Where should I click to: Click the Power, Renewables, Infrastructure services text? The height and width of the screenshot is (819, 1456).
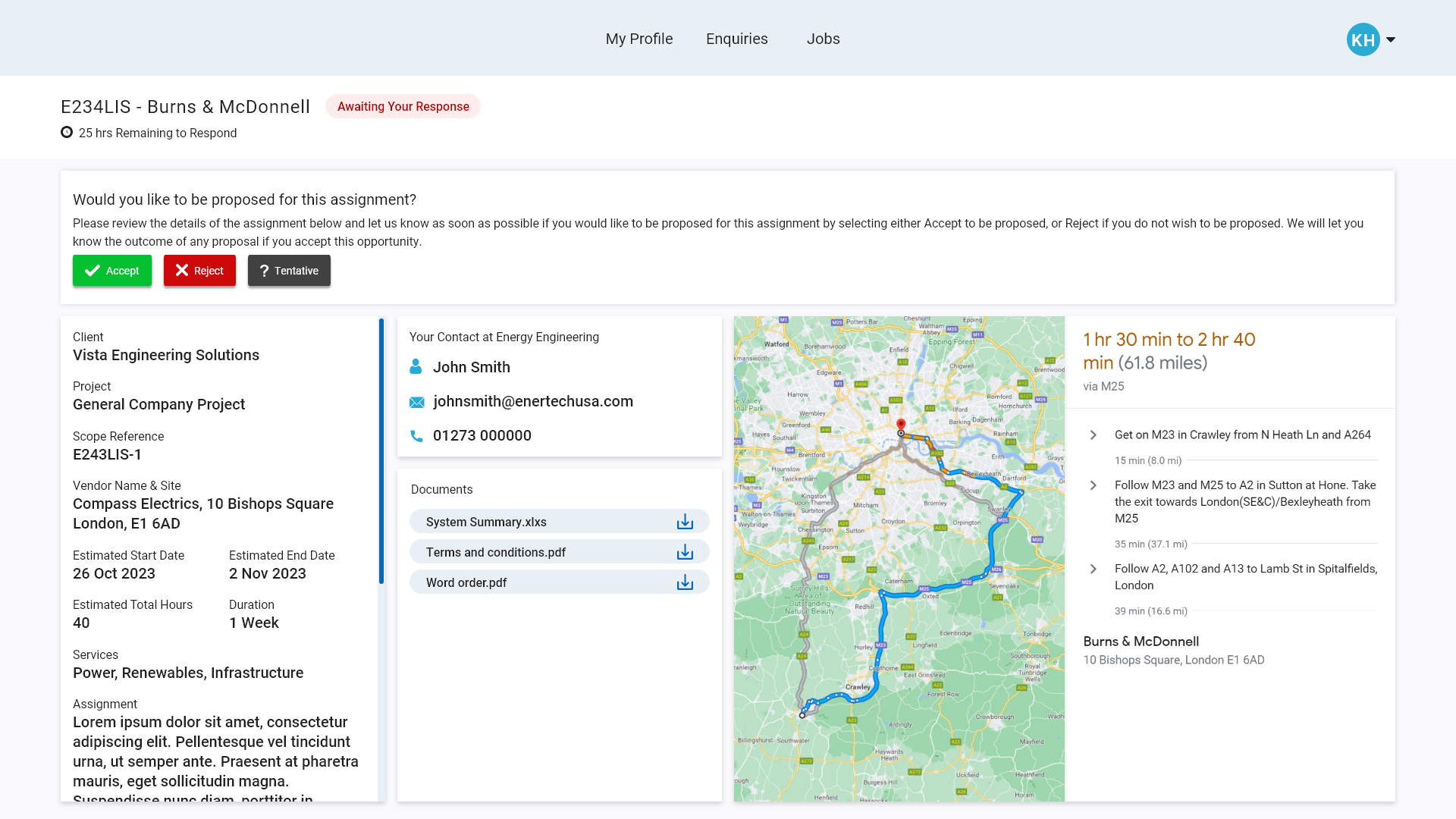tap(188, 673)
